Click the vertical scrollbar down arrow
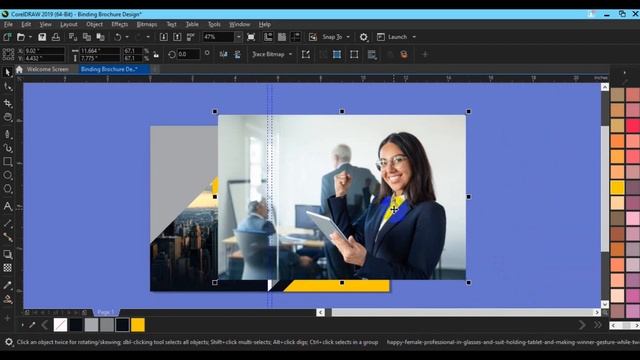Viewport: 640px width, 360px height. click(x=605, y=304)
